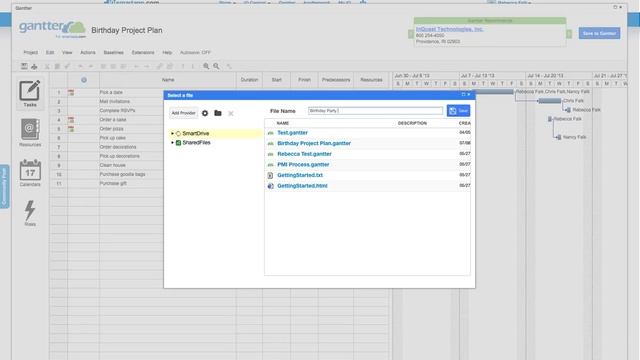Image resolution: width=640 pixels, height=360 pixels.
Task: Click the new folder icon in dialog
Action: pyautogui.click(x=218, y=113)
